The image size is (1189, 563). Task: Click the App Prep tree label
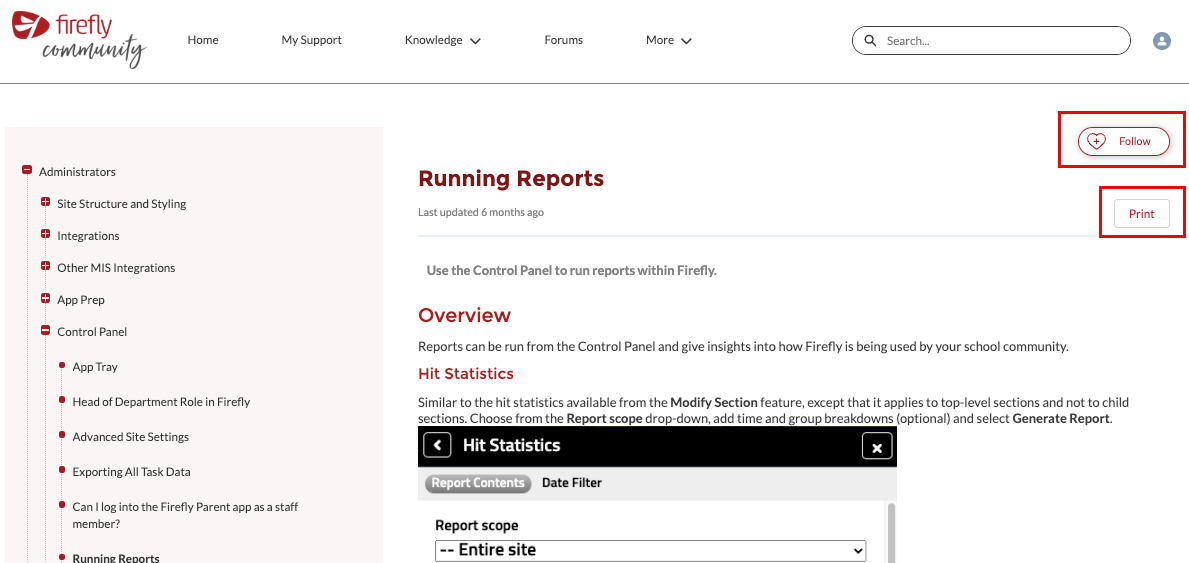point(81,300)
